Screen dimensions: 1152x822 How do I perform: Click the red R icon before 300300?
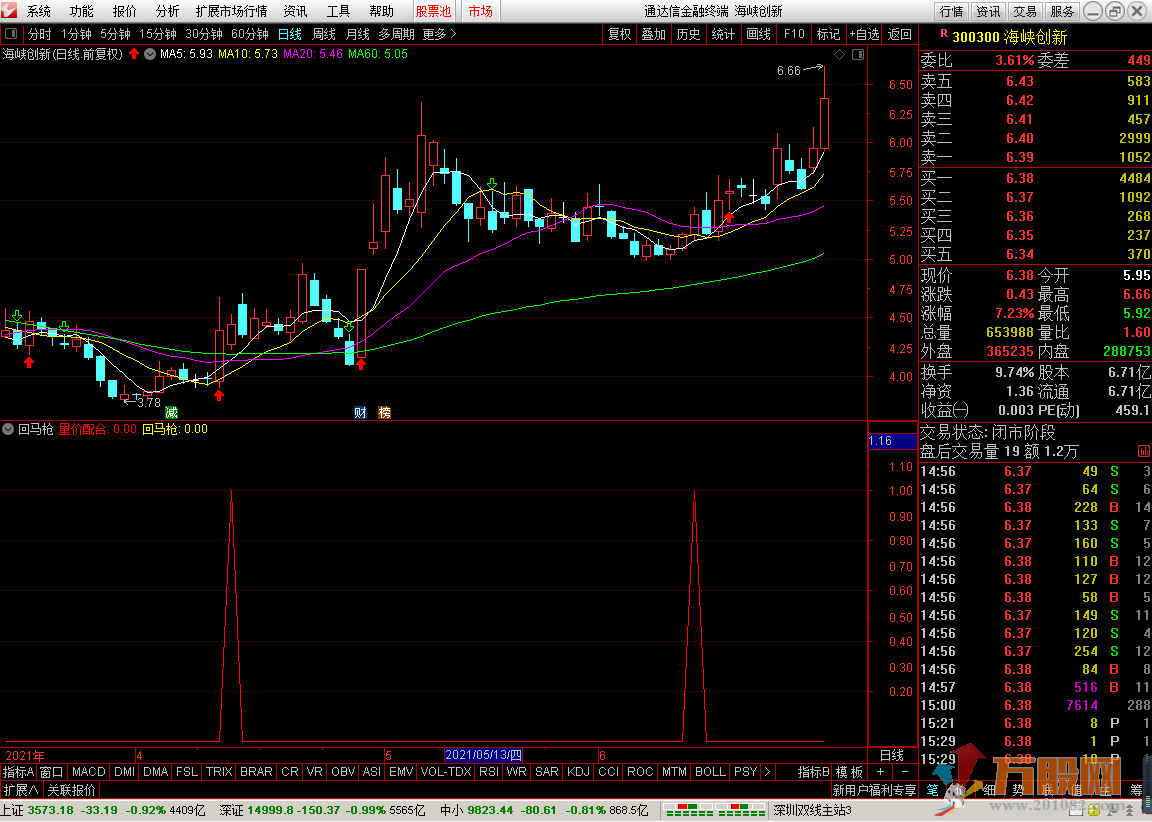(943, 35)
